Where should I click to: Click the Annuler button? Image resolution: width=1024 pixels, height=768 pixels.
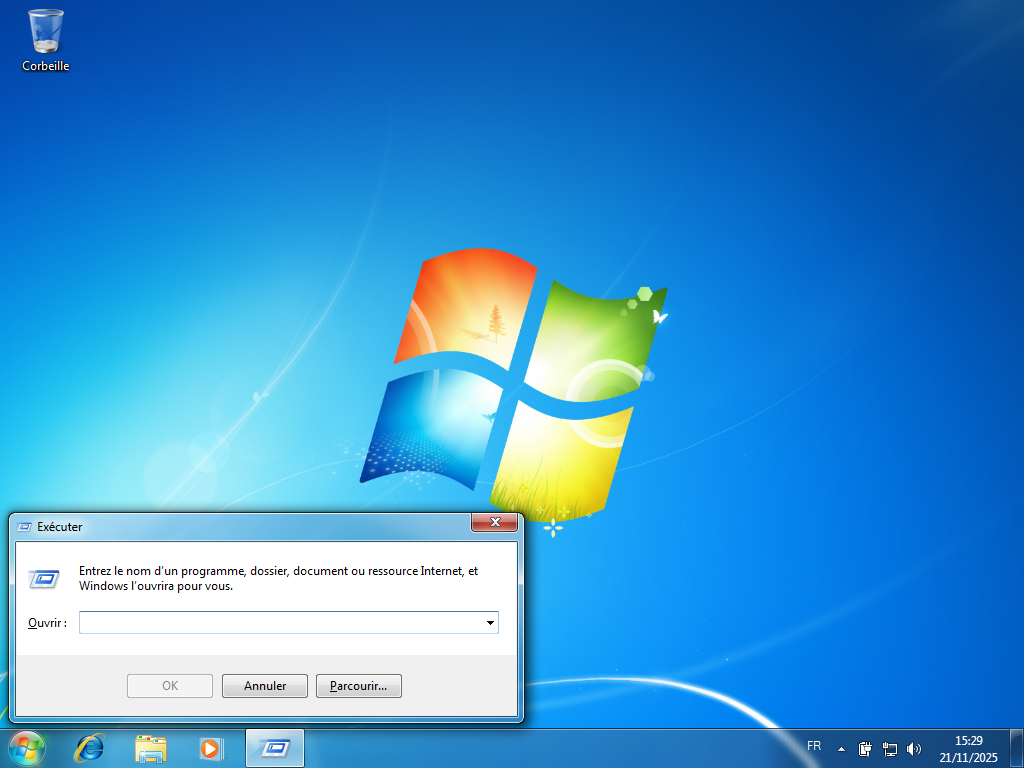265,686
